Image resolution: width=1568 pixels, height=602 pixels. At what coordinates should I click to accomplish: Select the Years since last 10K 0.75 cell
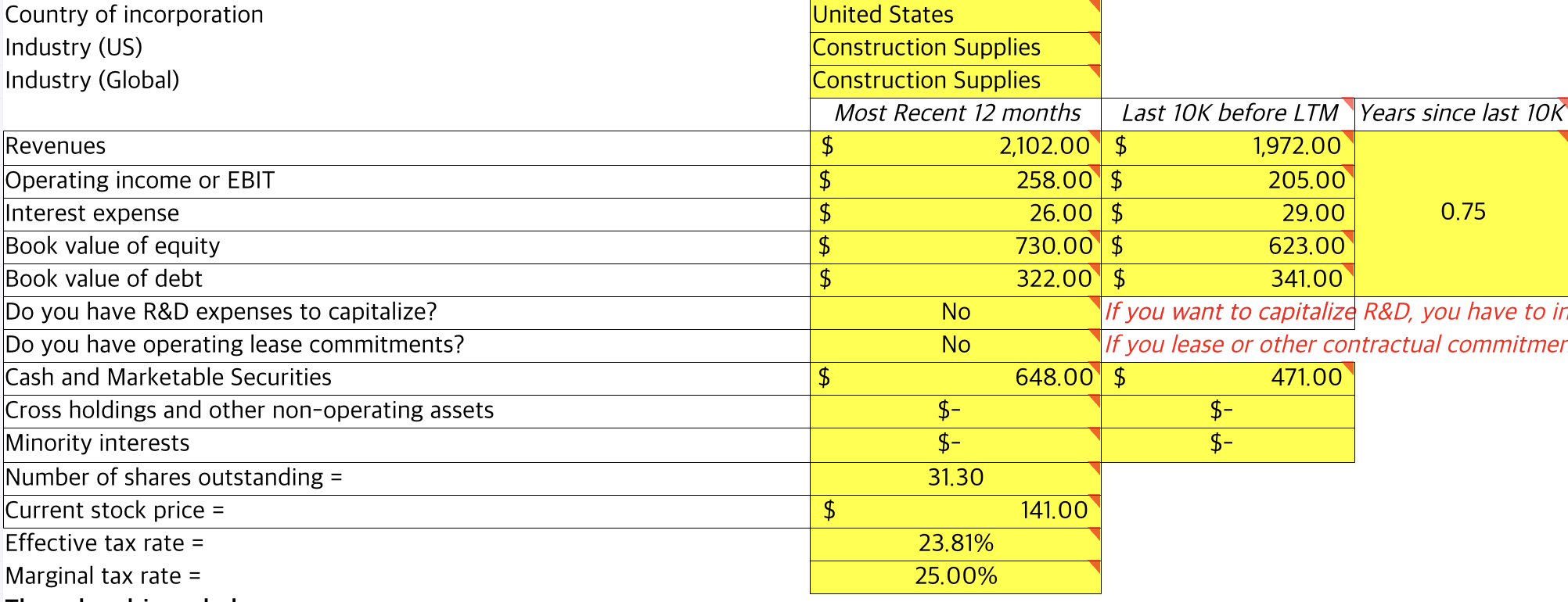[1462, 213]
